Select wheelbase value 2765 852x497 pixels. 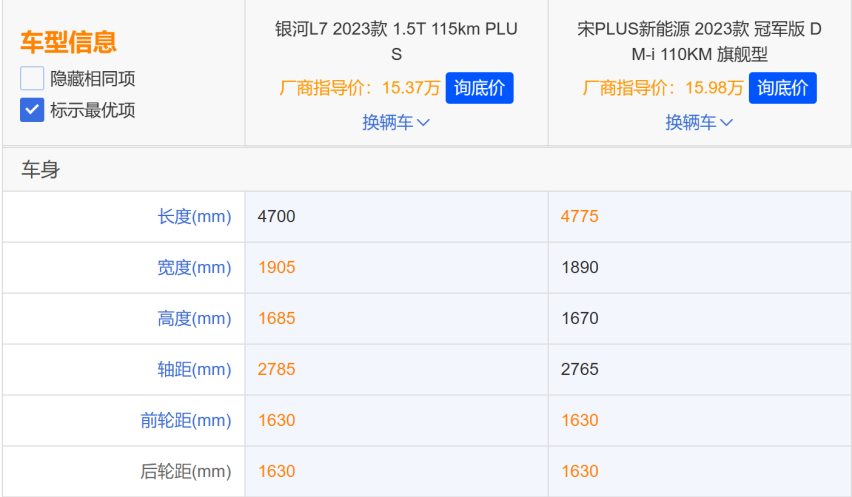[580, 369]
